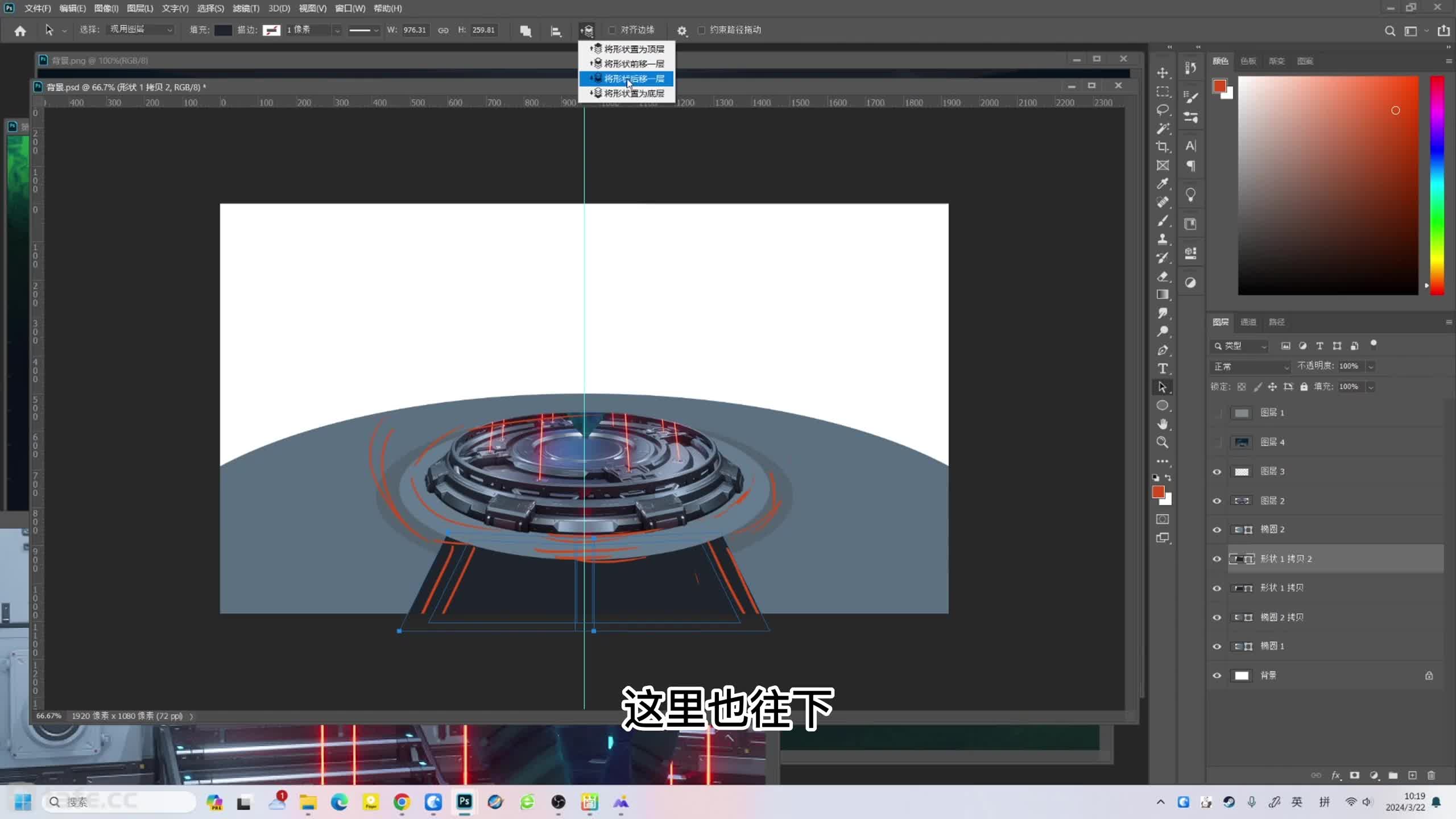
Task: Show hidden layer 图层 4
Action: (x=1217, y=442)
